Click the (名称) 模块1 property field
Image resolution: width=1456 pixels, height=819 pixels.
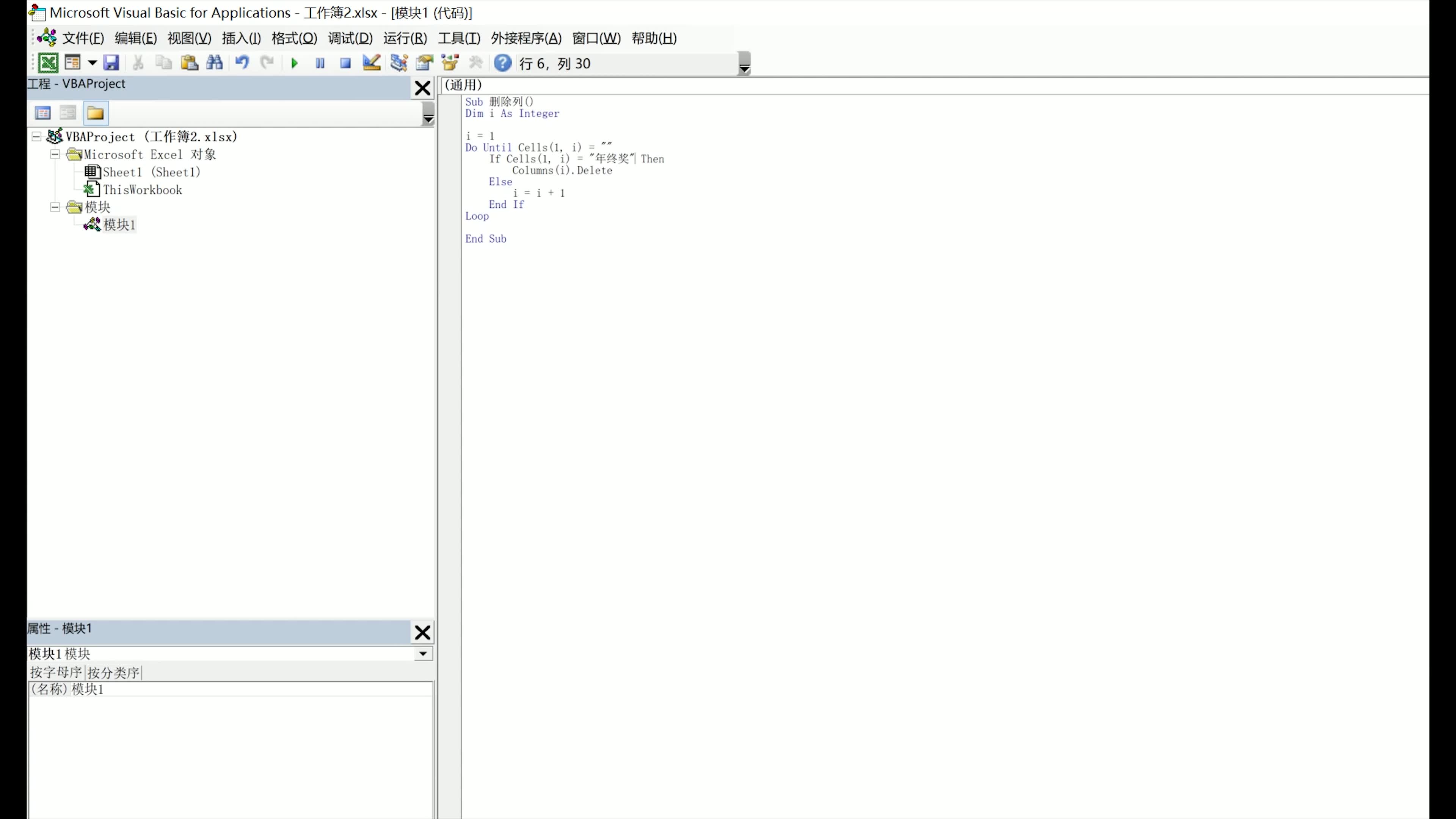(x=87, y=689)
